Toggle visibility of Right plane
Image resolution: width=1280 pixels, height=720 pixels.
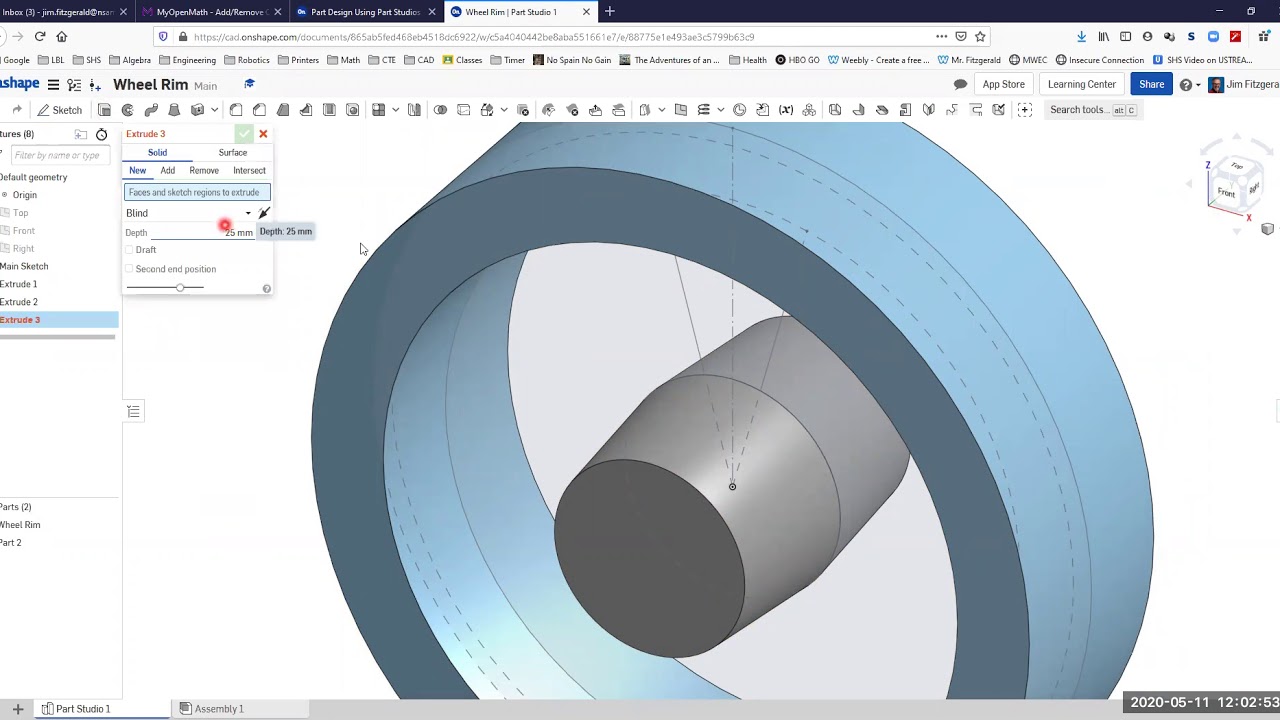point(5,249)
